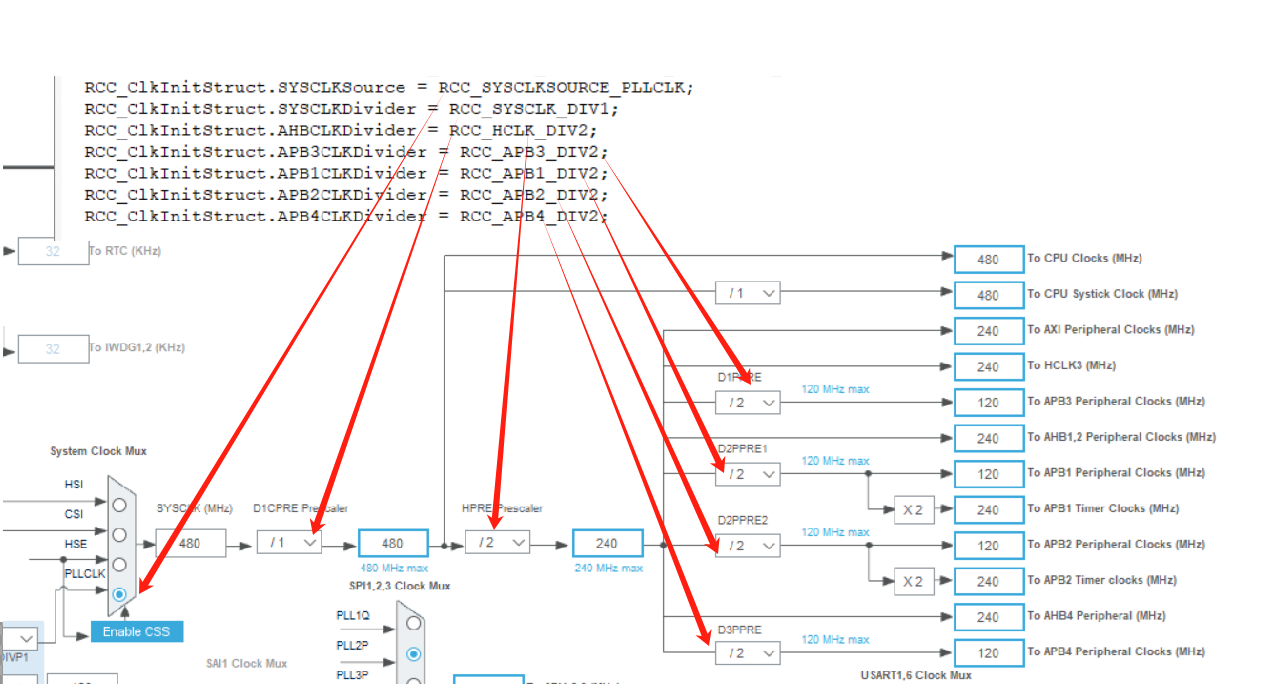Viewport: 1280px width, 684px height.
Task: Select PLL1Q in SPI1,2,3 Clock Mux
Action: pos(413,624)
